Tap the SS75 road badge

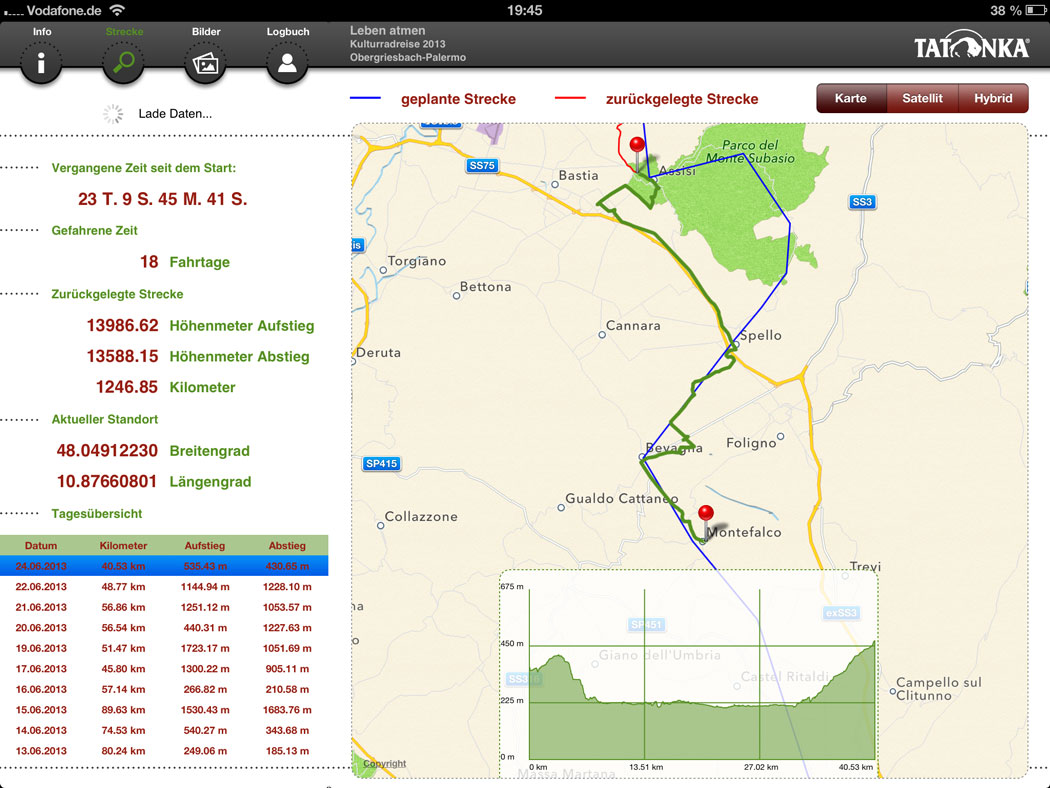coord(482,165)
